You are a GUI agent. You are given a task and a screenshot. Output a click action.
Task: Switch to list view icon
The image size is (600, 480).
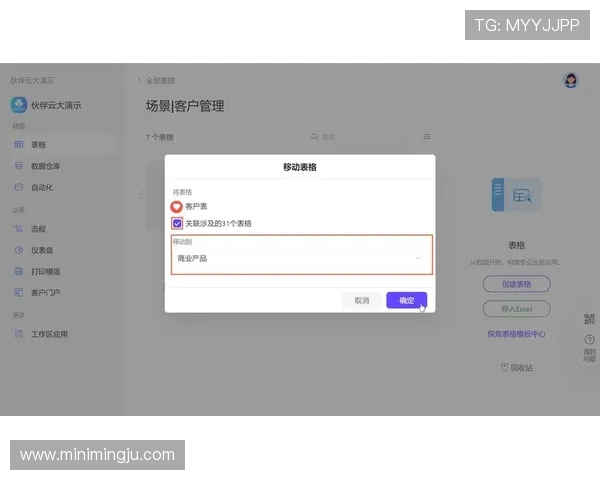point(427,137)
